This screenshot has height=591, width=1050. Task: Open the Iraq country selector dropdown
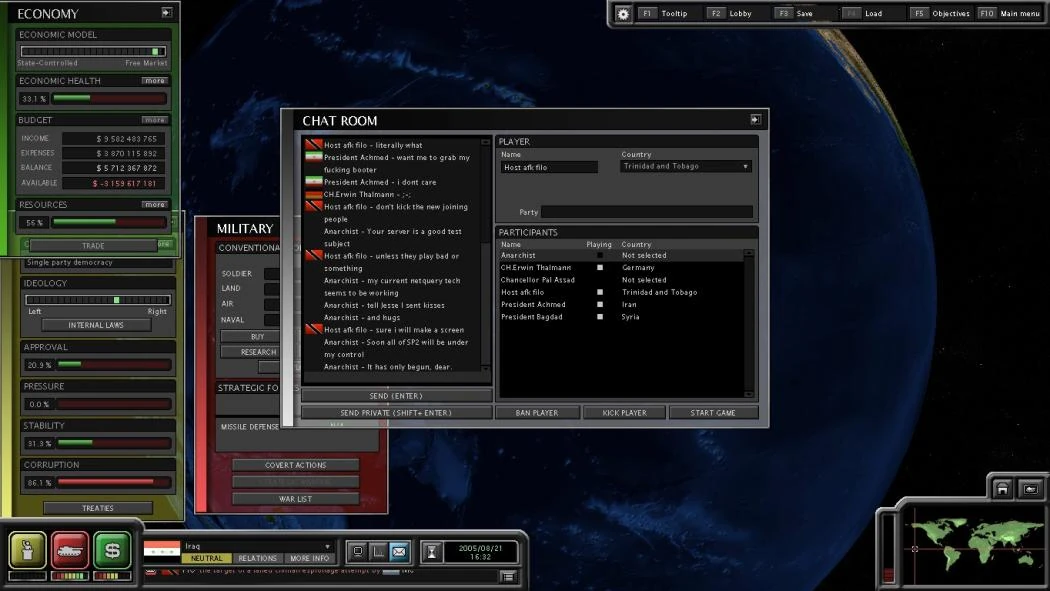click(x=258, y=546)
